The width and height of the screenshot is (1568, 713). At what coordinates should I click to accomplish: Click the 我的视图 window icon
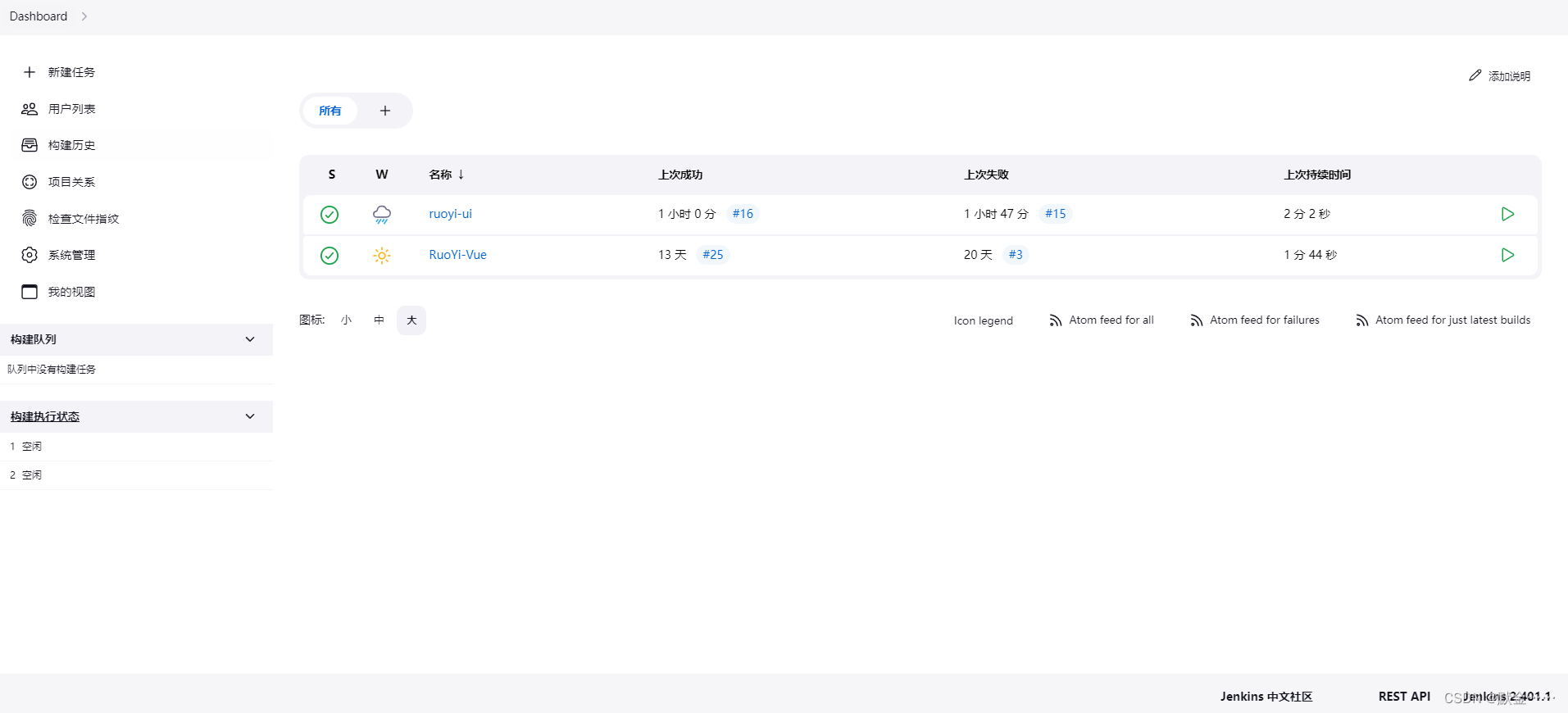(30, 292)
